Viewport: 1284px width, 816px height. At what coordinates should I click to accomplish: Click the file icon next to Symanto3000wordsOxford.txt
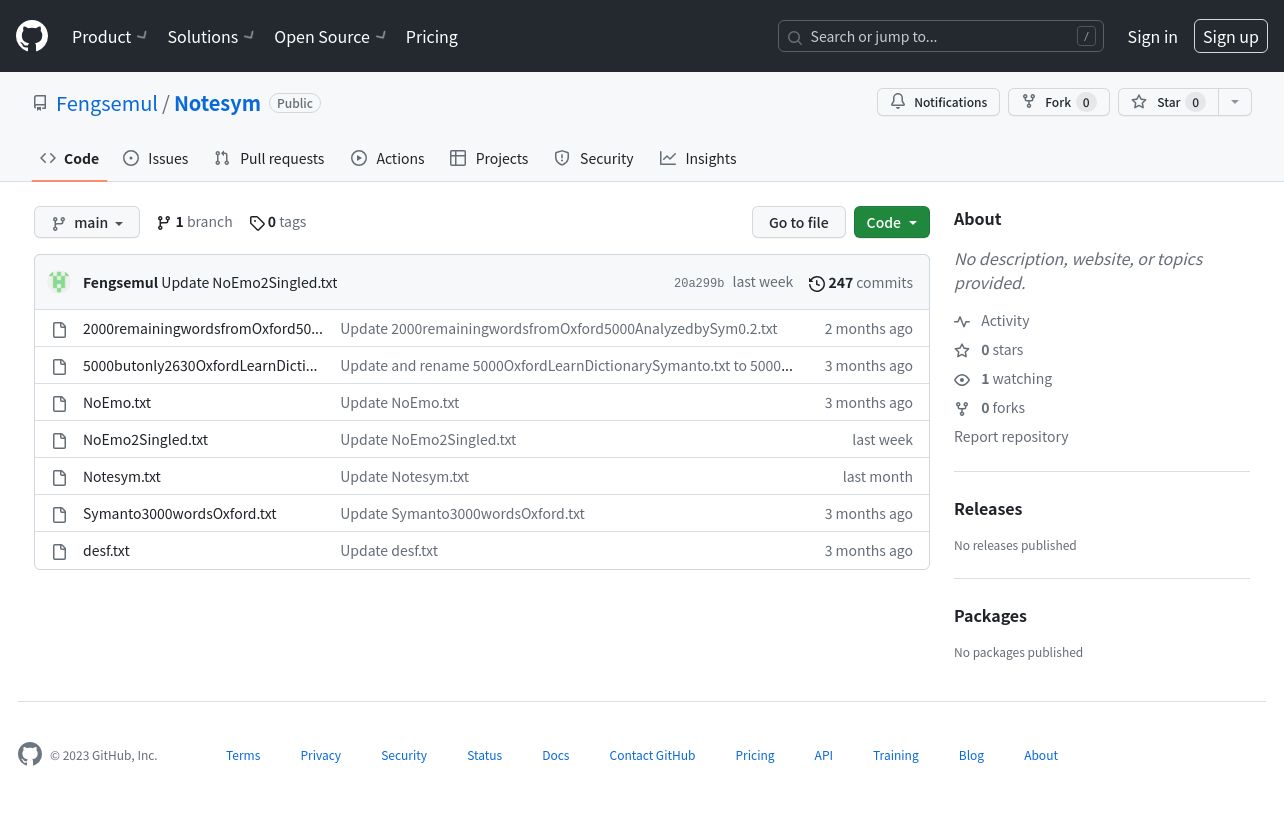pyautogui.click(x=60, y=514)
